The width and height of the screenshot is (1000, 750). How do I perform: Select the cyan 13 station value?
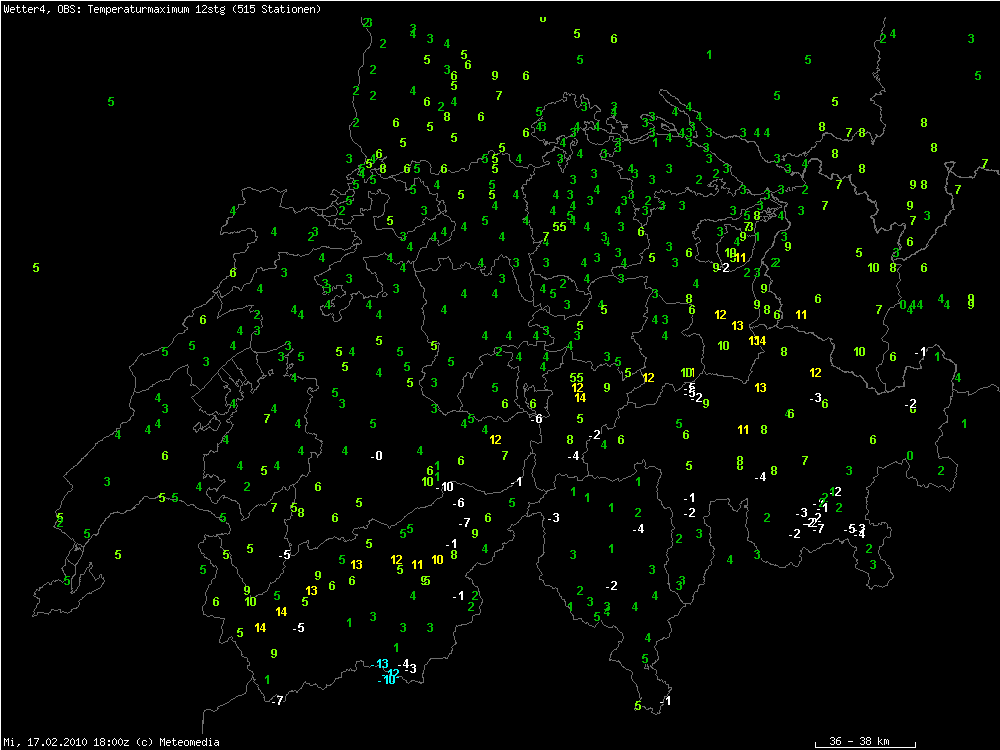(x=382, y=664)
